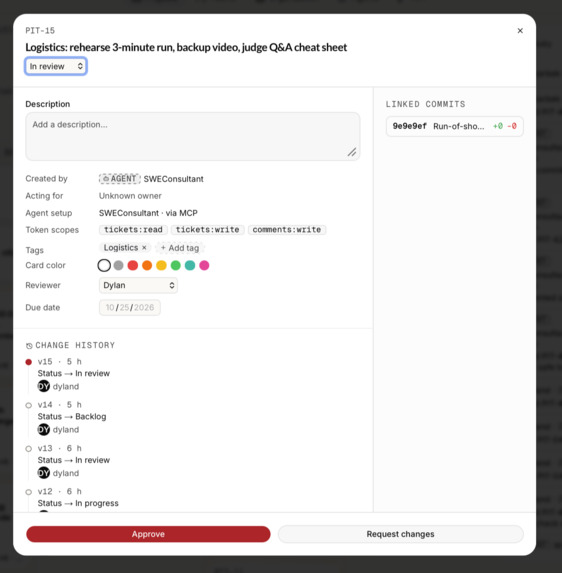Select the pink card color
This screenshot has width=562, height=573.
pyautogui.click(x=204, y=265)
